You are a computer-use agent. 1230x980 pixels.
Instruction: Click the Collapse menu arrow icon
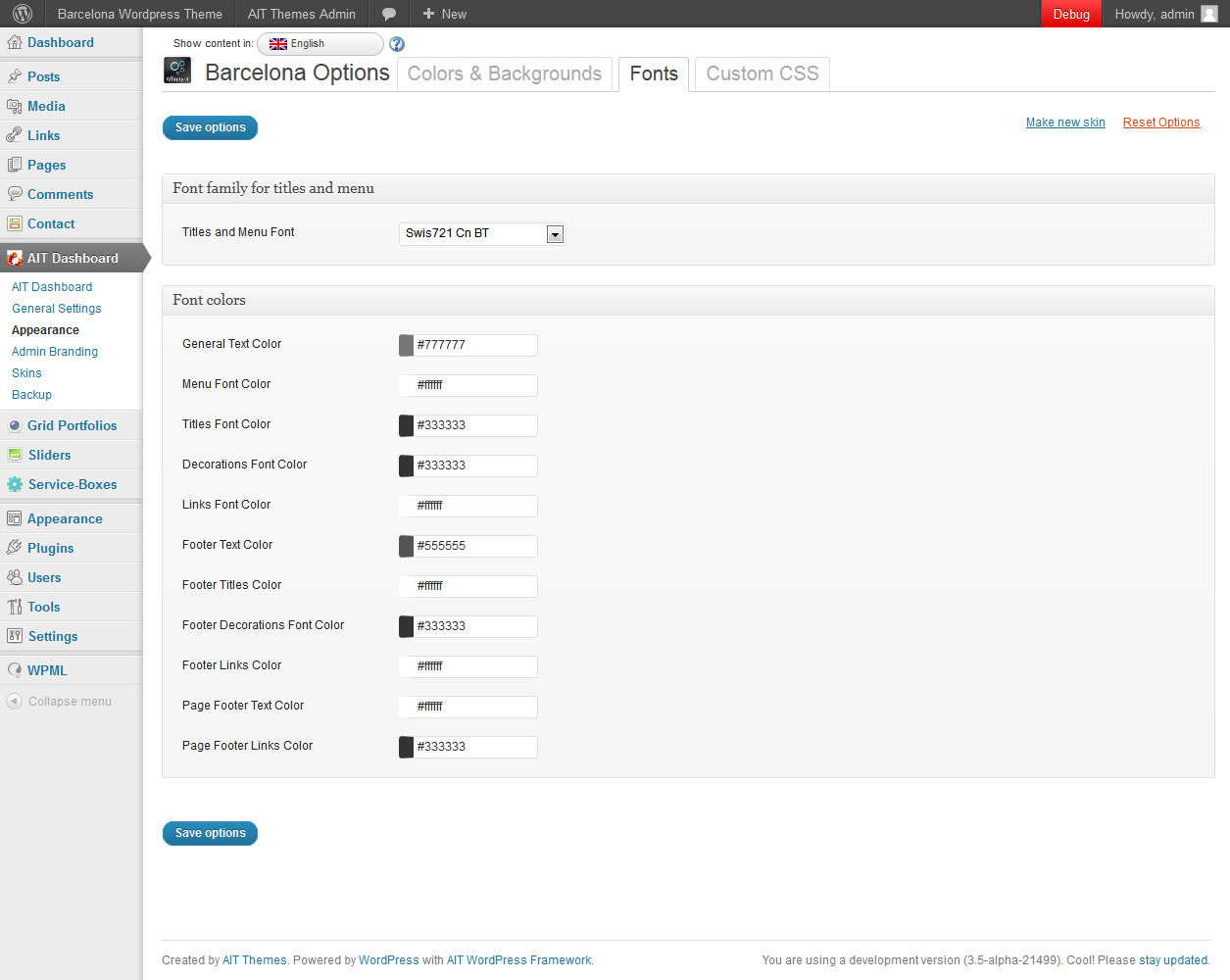click(15, 701)
